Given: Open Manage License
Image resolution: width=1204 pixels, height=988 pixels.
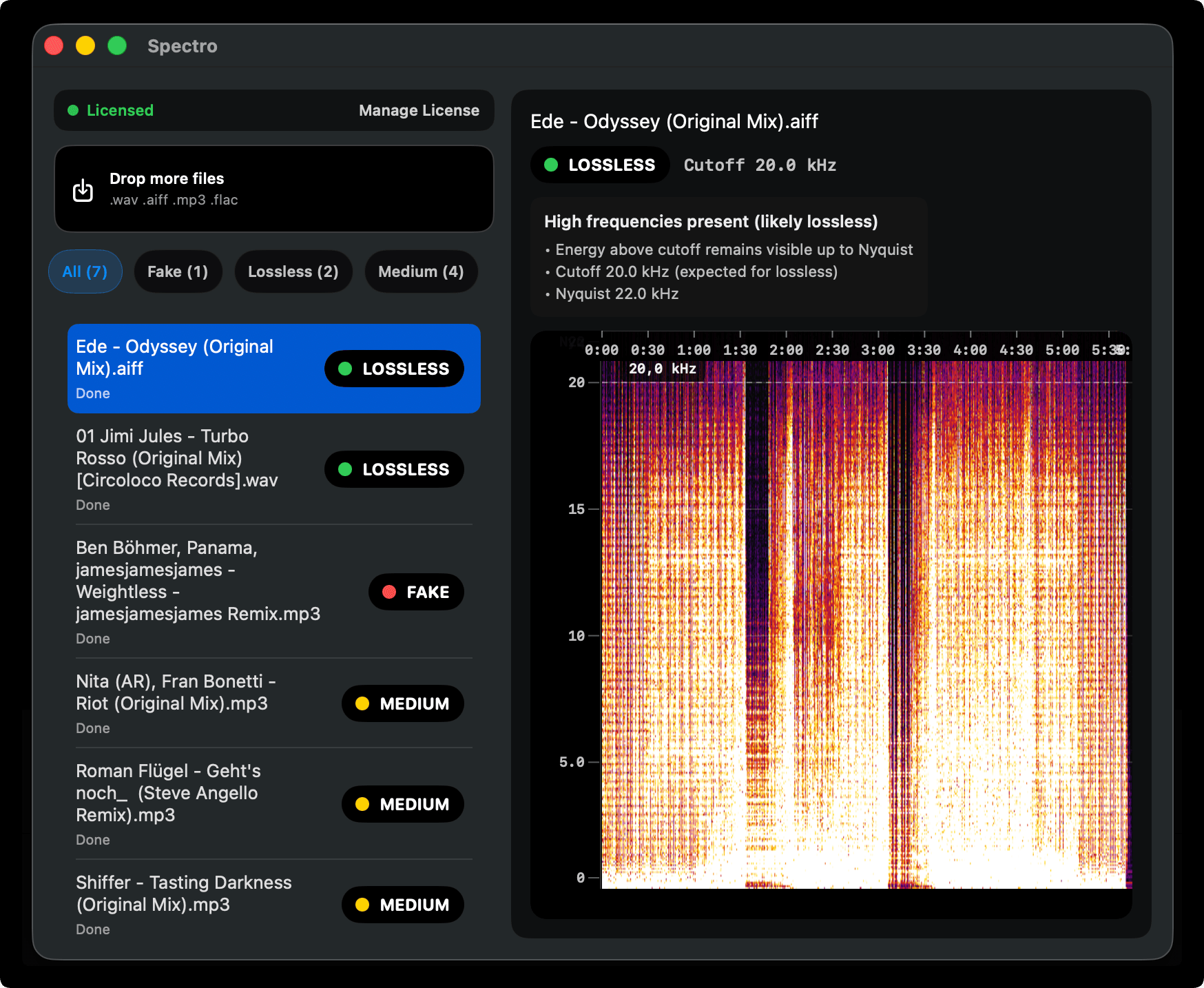Looking at the screenshot, I should [x=418, y=110].
